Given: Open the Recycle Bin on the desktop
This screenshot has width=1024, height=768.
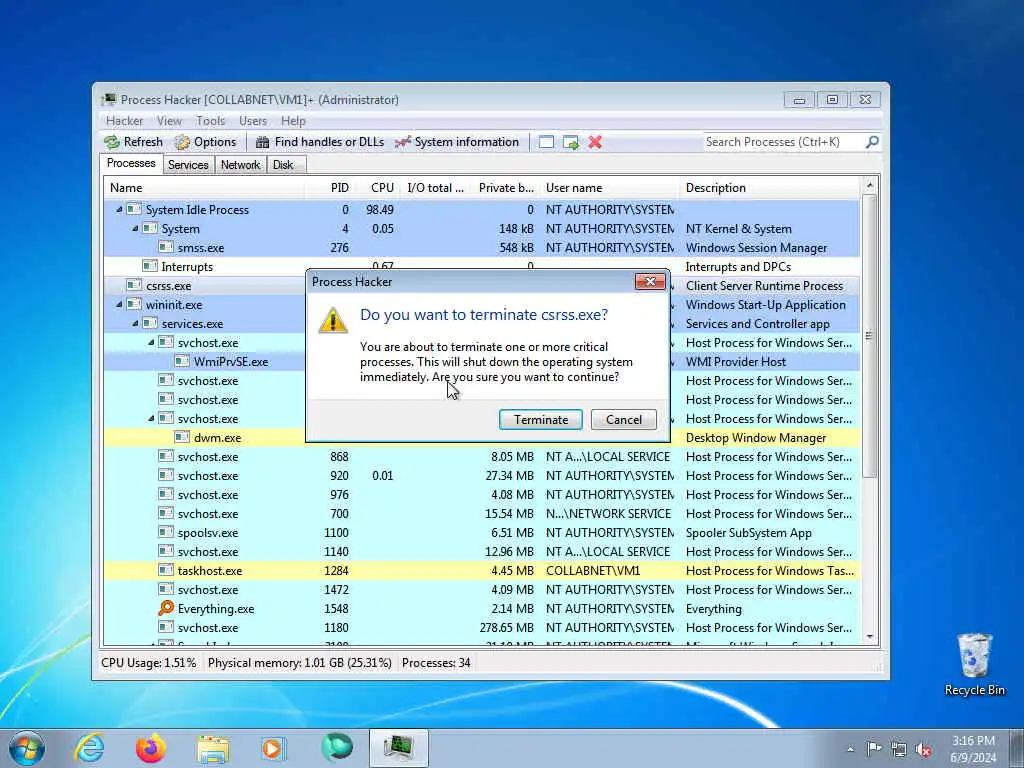Looking at the screenshot, I should coord(974,664).
